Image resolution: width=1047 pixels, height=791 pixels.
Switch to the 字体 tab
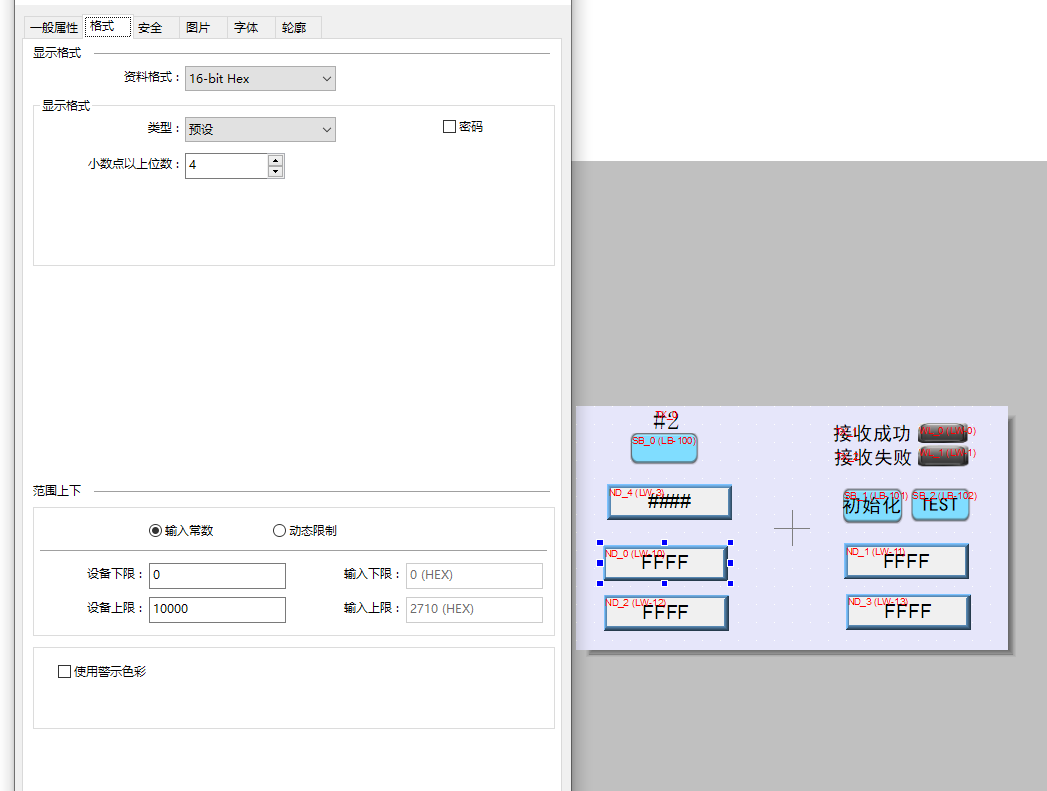(x=246, y=28)
